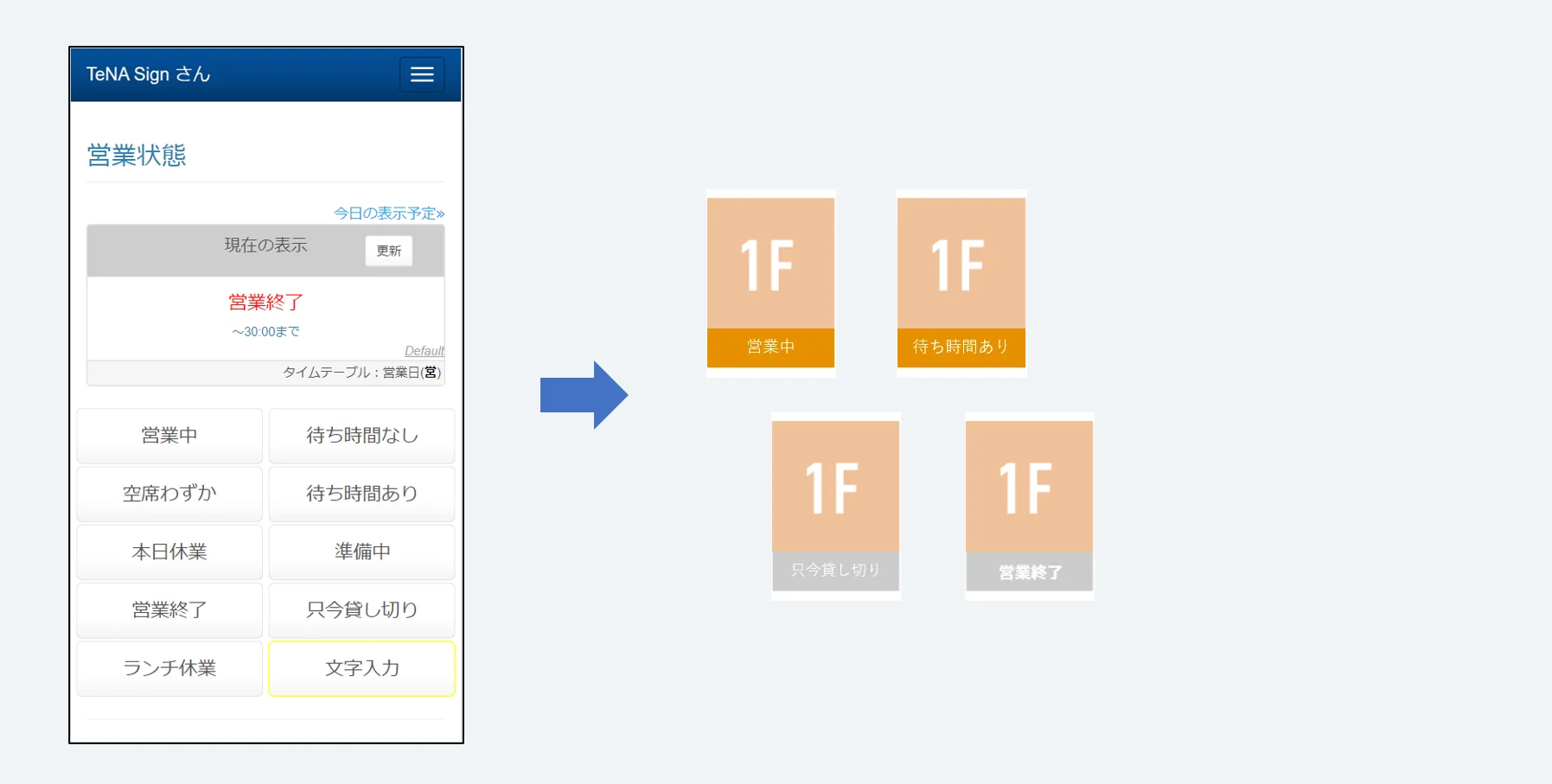Click the 1F sign showing 営業中

pos(770,283)
